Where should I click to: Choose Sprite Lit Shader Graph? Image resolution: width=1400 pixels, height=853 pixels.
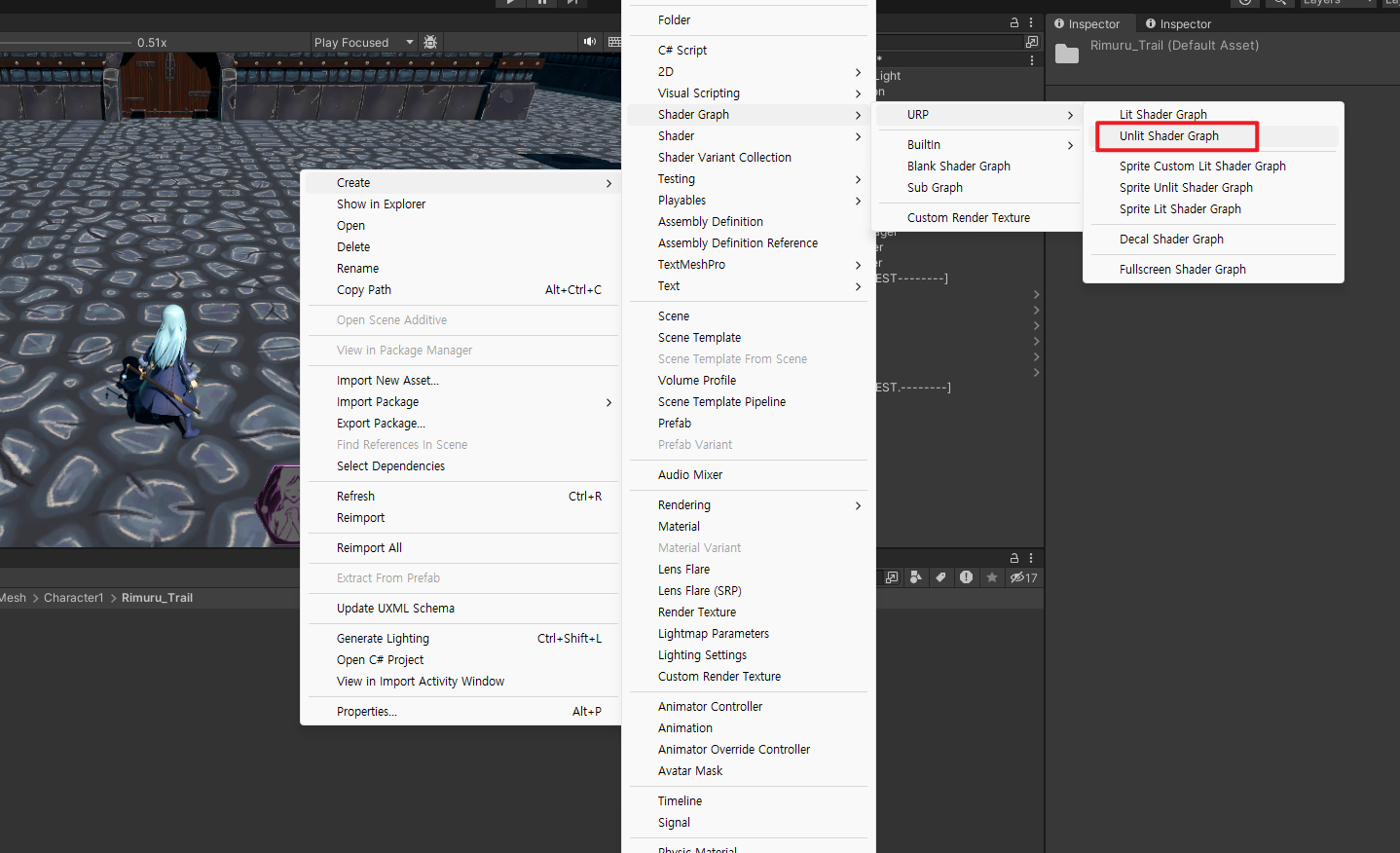(1212, 208)
